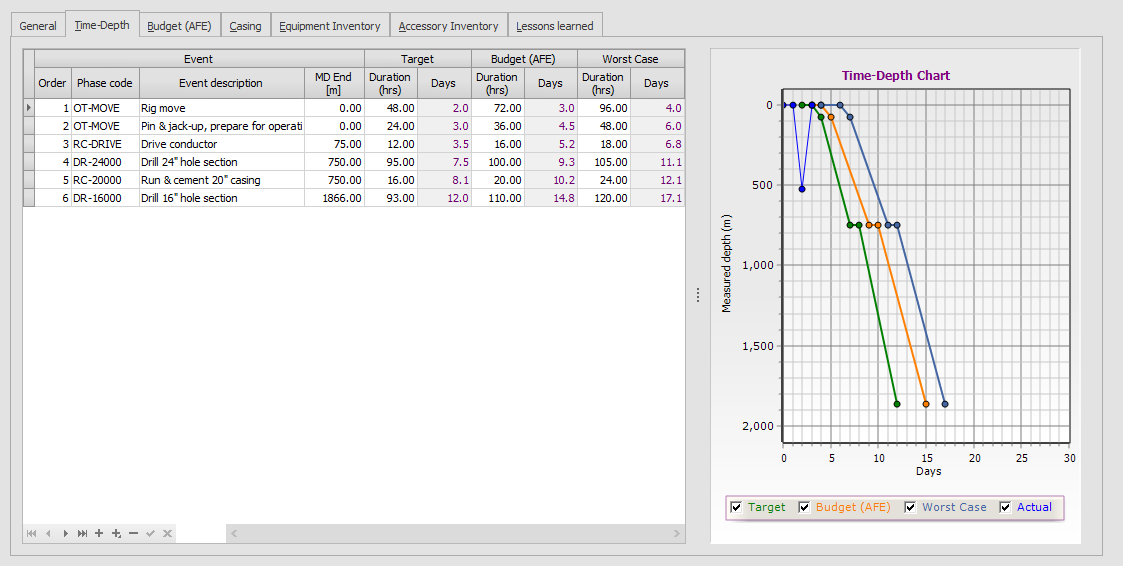
Task: Jump to first record in navigator
Action: pyautogui.click(x=32, y=534)
